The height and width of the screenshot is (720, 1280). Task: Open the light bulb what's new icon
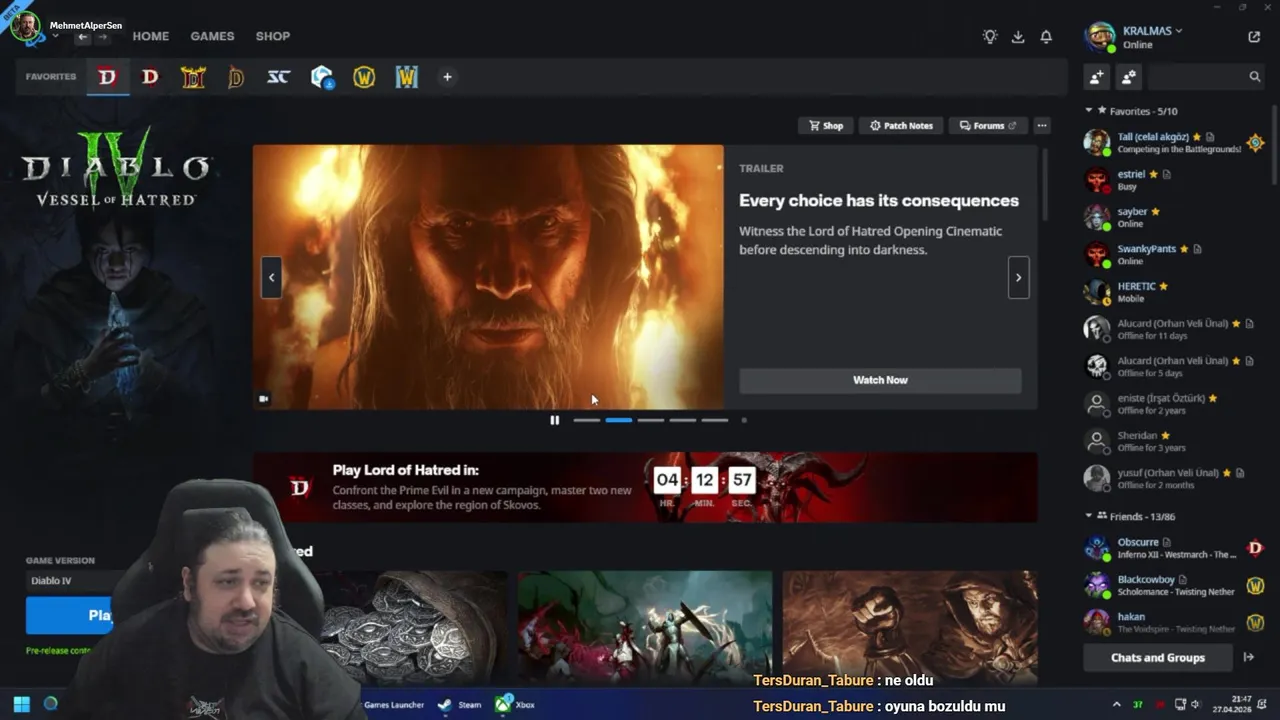[x=990, y=36]
